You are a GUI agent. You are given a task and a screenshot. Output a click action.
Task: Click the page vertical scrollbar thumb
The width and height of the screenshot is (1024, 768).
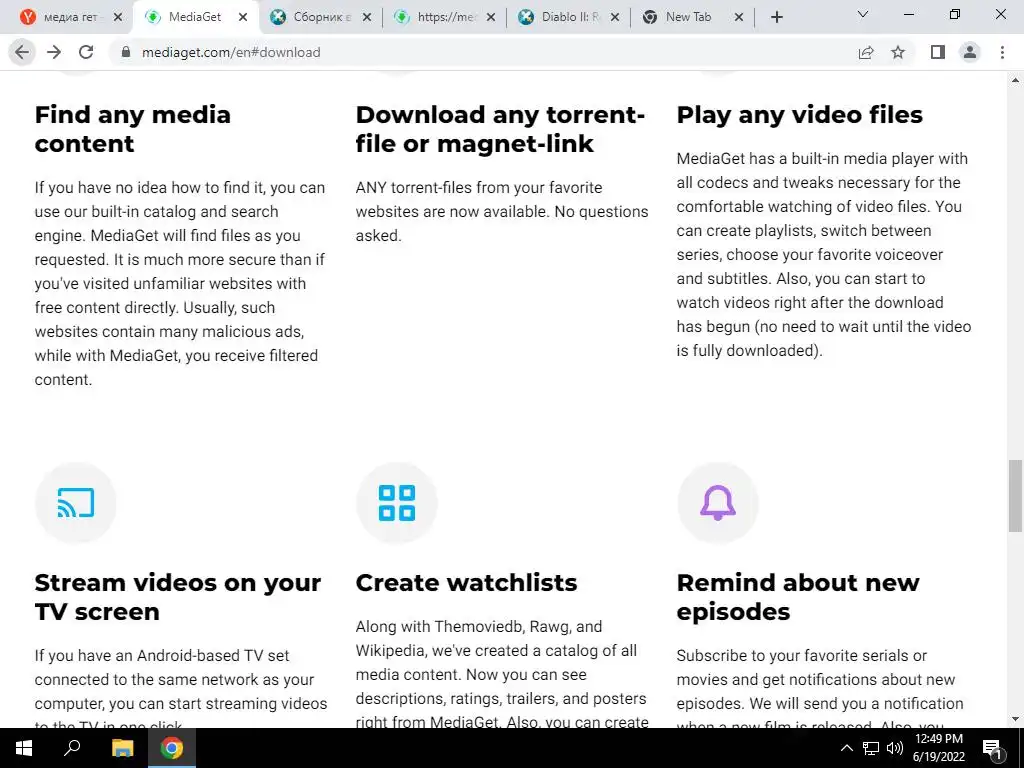(x=1015, y=496)
